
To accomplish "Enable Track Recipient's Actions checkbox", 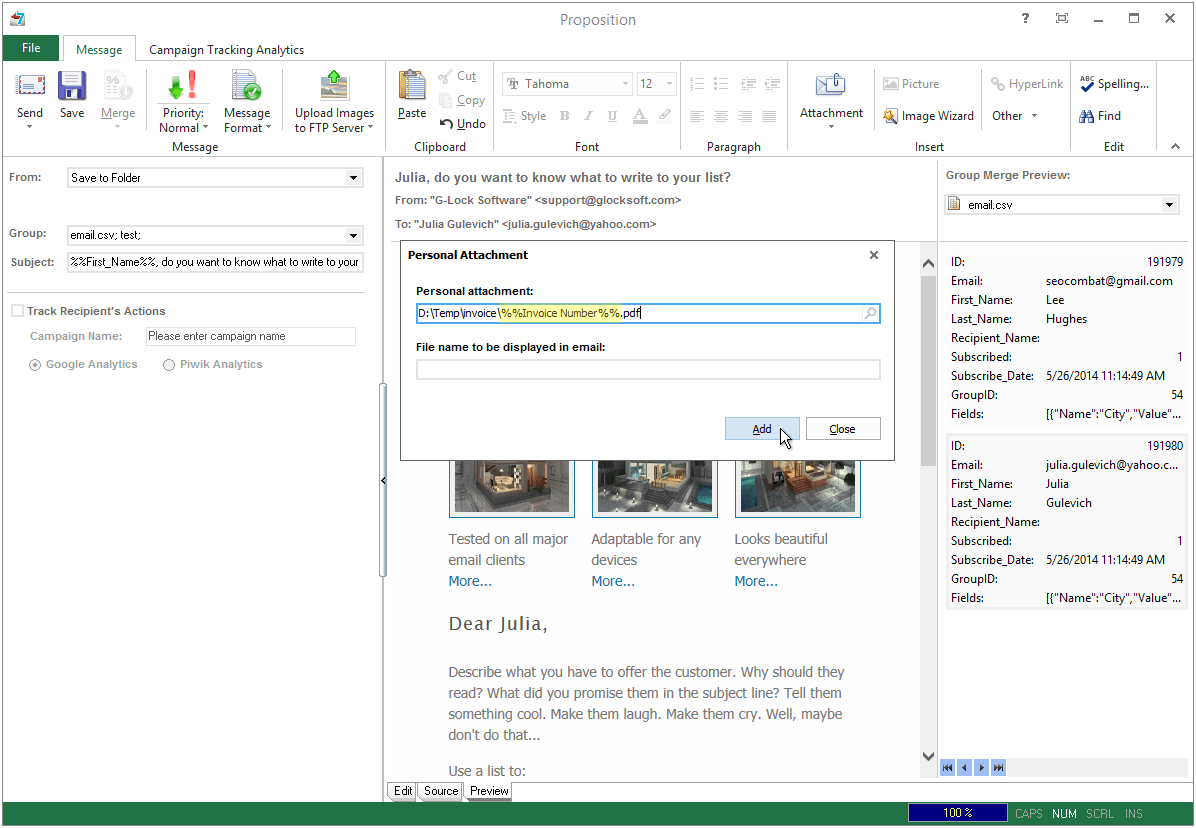I will click(17, 311).
